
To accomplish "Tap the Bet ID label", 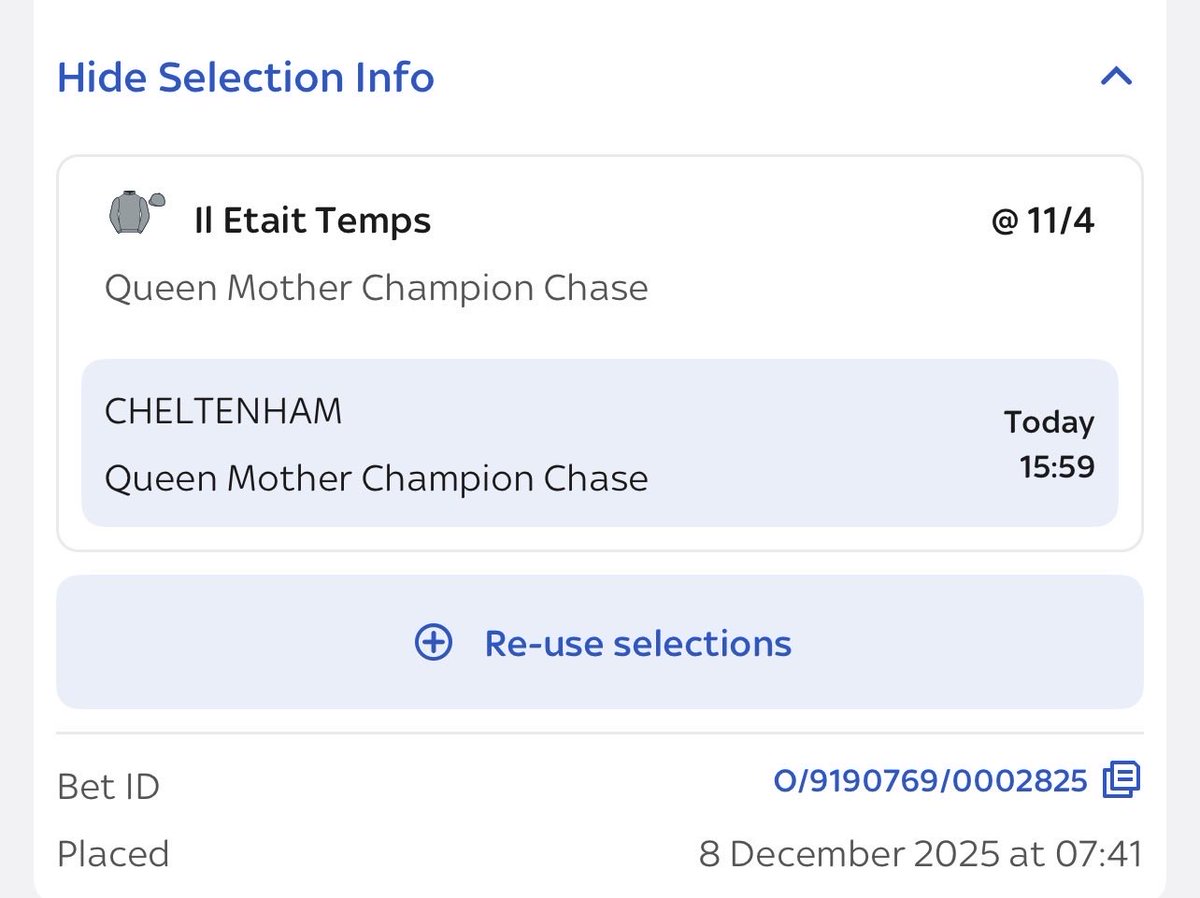I will click(108, 787).
